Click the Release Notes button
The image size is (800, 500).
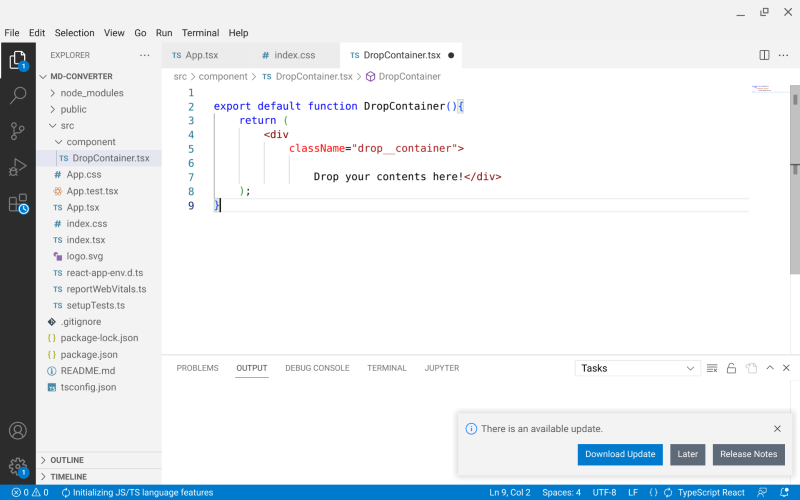point(748,454)
